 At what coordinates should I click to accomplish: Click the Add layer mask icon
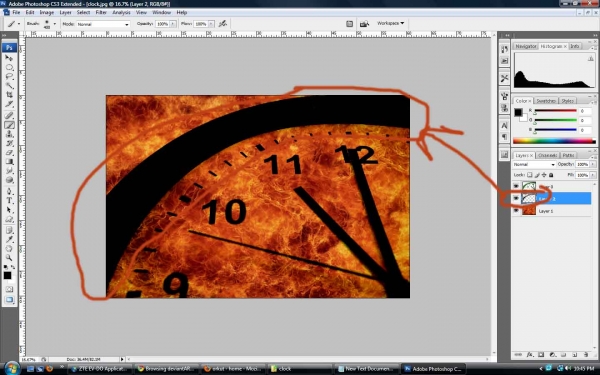(x=541, y=355)
